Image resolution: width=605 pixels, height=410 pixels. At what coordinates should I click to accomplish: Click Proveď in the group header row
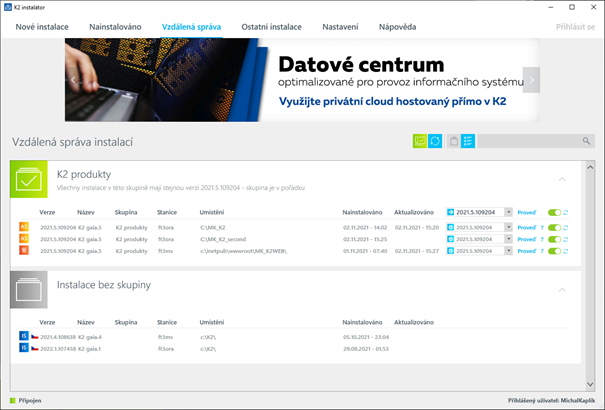(x=527, y=213)
